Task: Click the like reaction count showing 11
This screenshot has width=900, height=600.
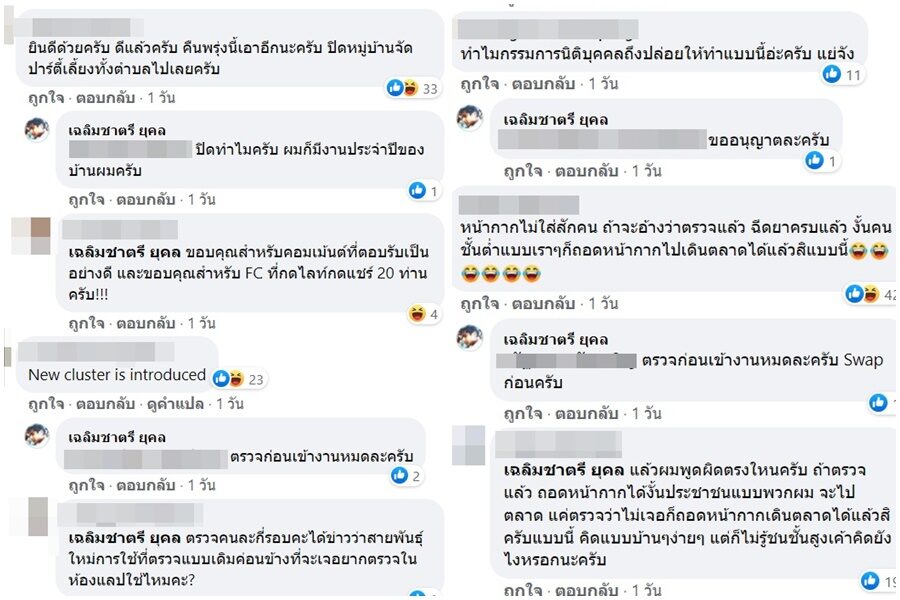Action: pos(842,74)
